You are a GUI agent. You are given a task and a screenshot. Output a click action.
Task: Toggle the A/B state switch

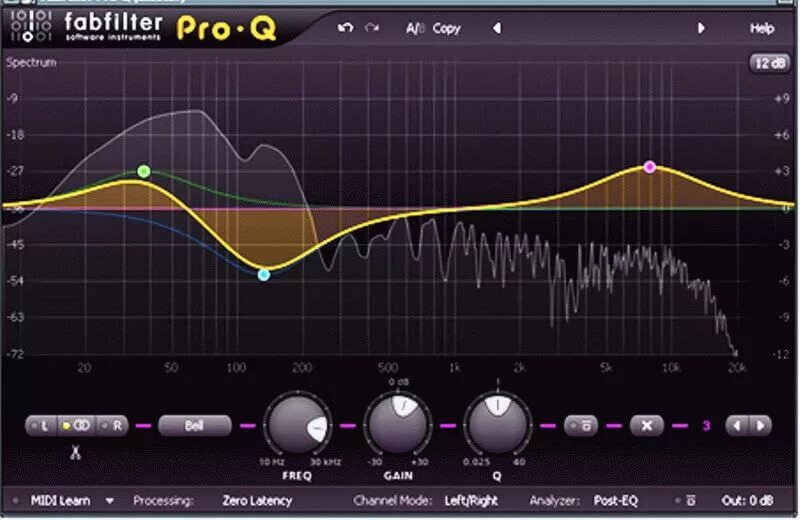click(x=415, y=29)
